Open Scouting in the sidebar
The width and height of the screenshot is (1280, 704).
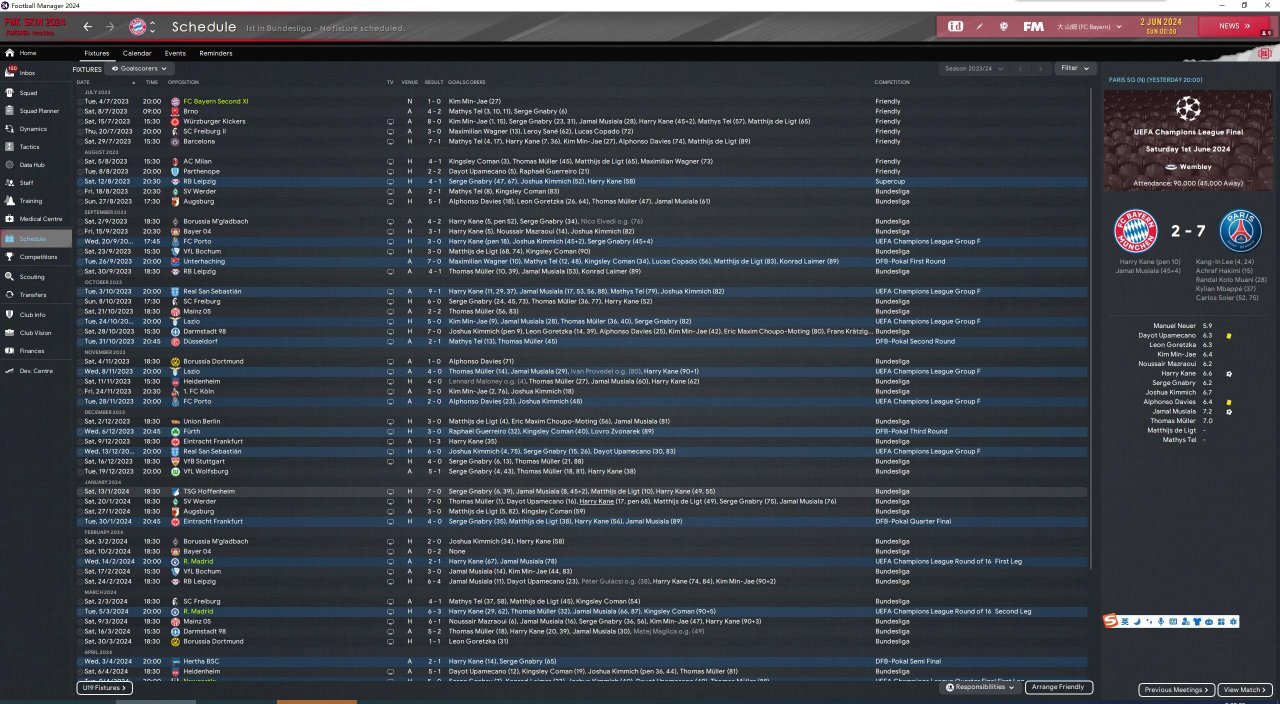pos(36,277)
